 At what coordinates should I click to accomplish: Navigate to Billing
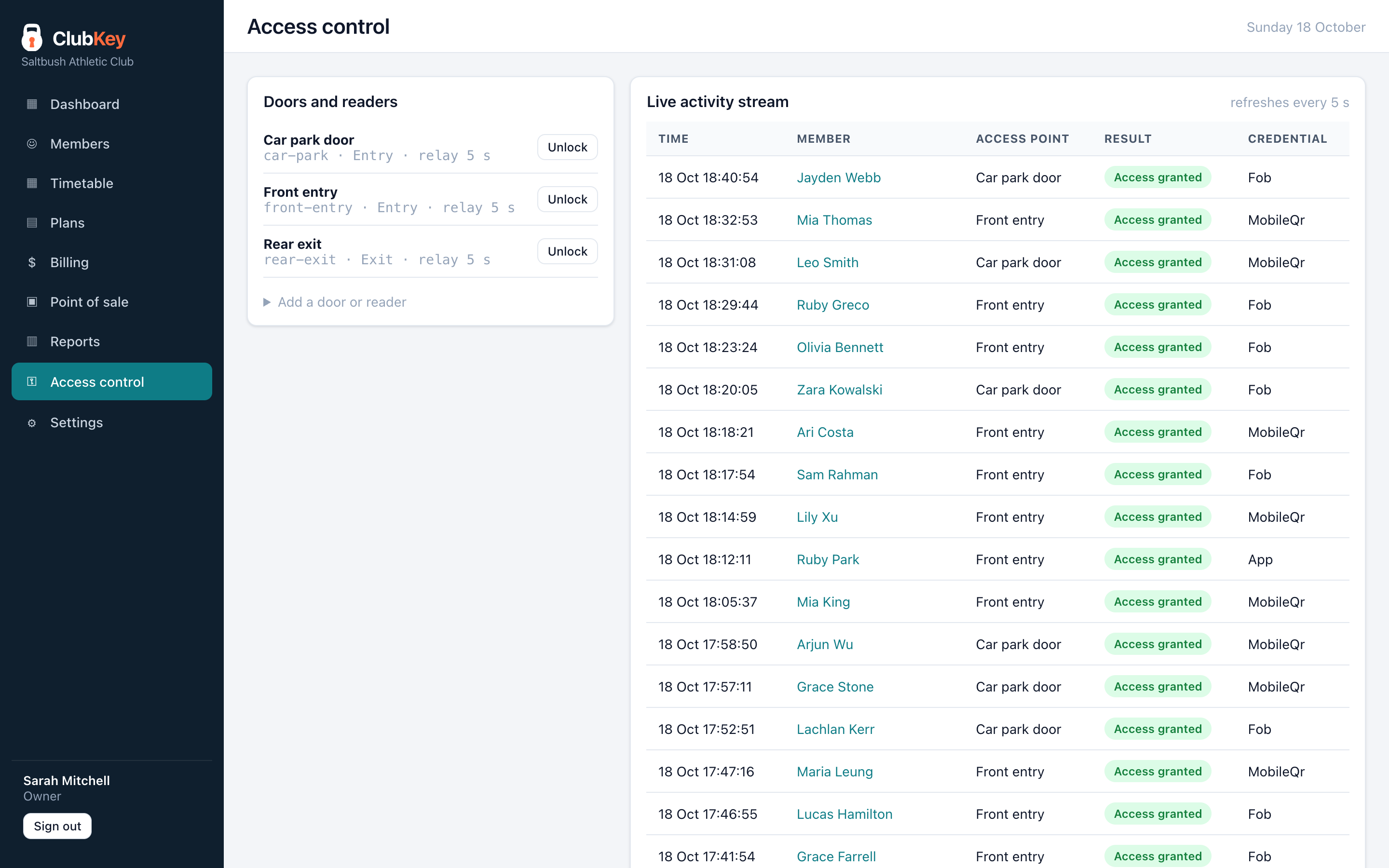112,262
